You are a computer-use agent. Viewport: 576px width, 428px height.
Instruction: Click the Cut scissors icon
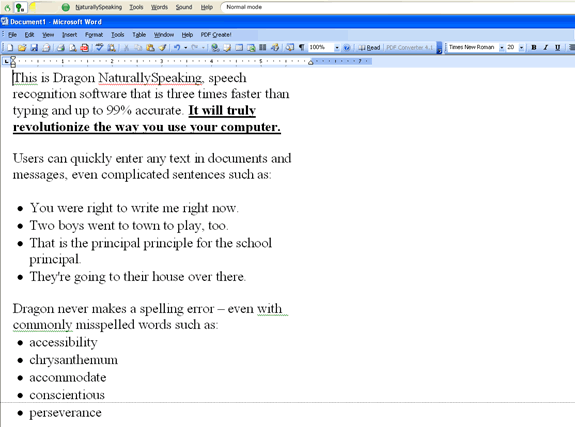point(126,47)
